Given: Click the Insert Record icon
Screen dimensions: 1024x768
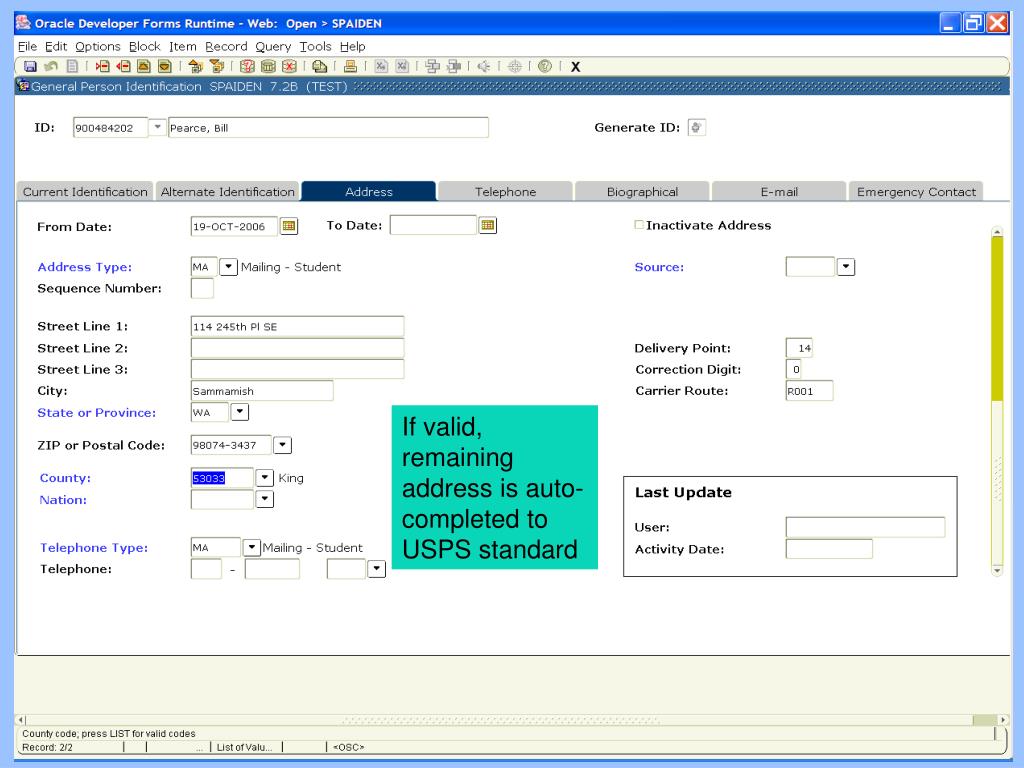Looking at the screenshot, I should [x=103, y=66].
